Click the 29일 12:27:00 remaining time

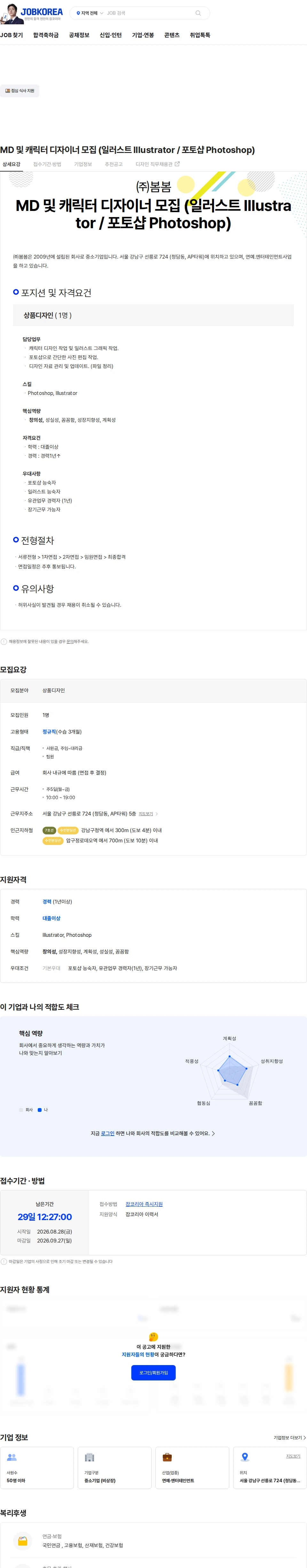[44, 1217]
